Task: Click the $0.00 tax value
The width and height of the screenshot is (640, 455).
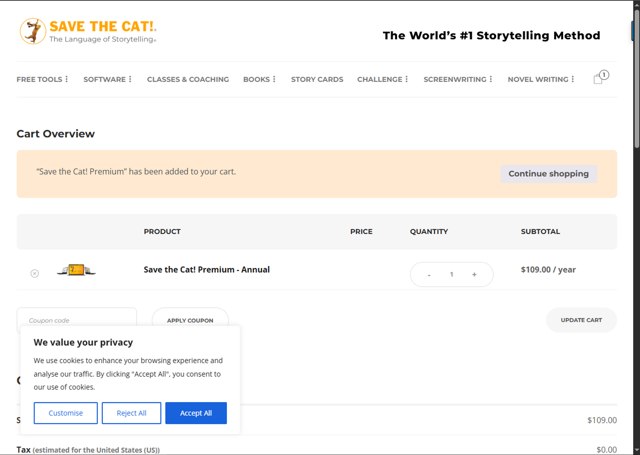Action: [x=607, y=449]
